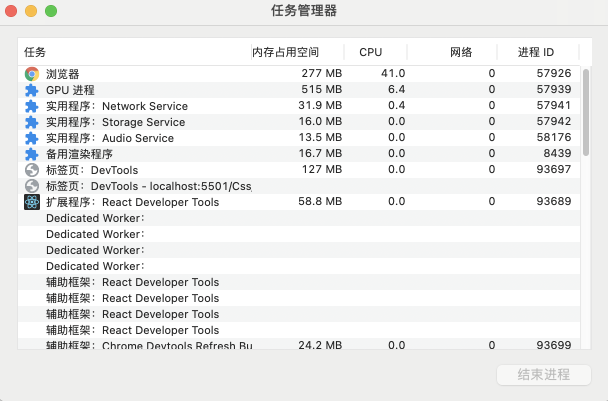608x401 pixels.
Task: Click the React icon for React Developer Tools
Action: tap(32, 202)
